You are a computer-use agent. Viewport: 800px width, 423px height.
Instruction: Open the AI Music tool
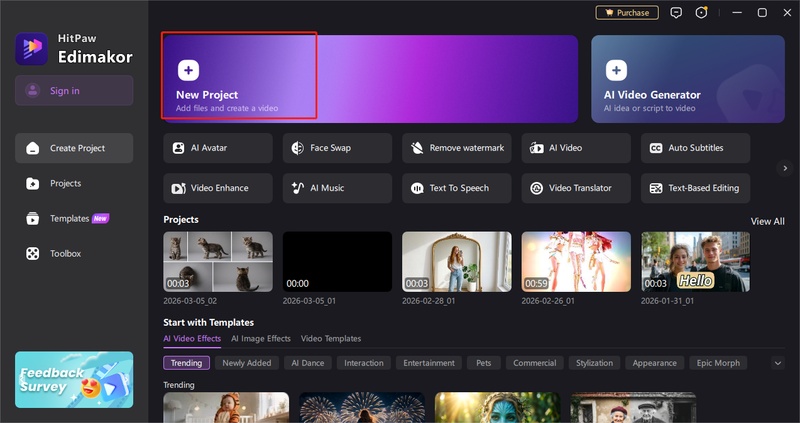[x=337, y=188]
